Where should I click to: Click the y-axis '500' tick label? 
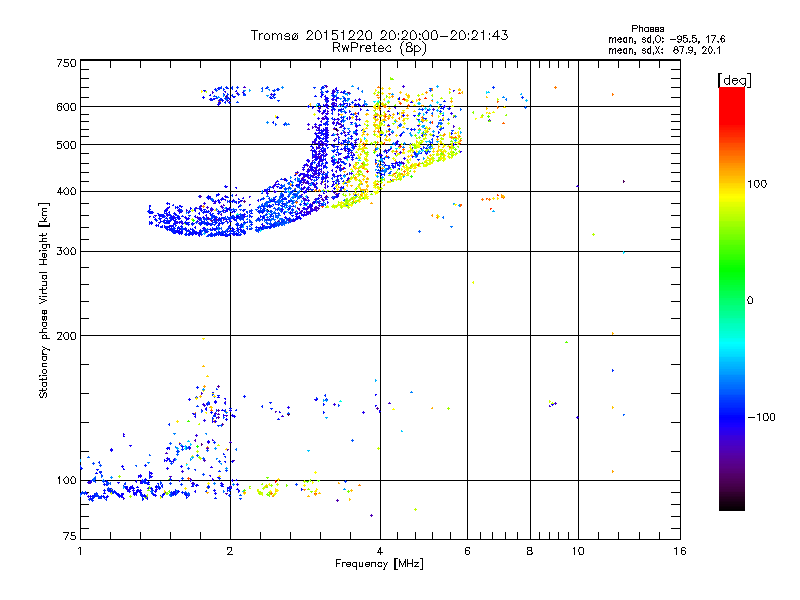66,145
